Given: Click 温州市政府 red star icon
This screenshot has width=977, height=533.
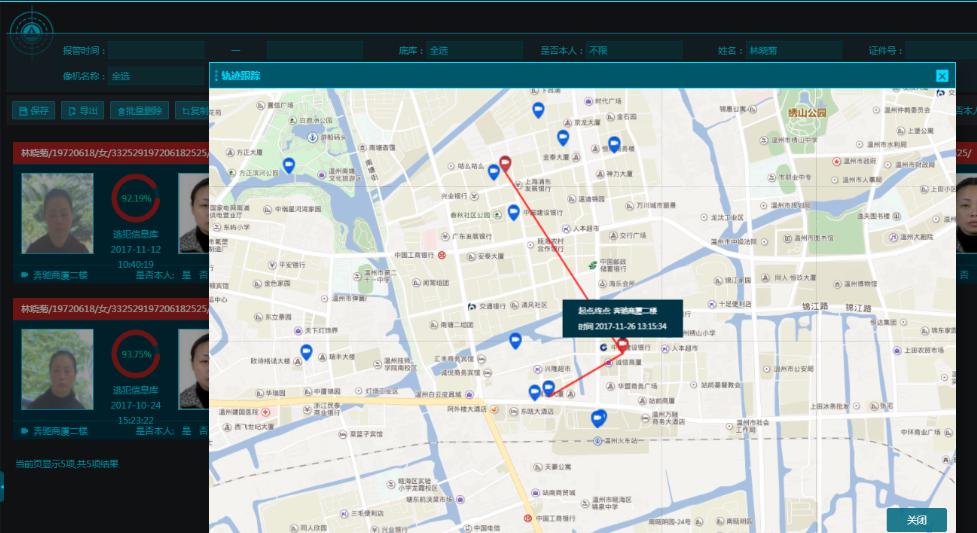Looking at the screenshot, I should click(x=837, y=161).
